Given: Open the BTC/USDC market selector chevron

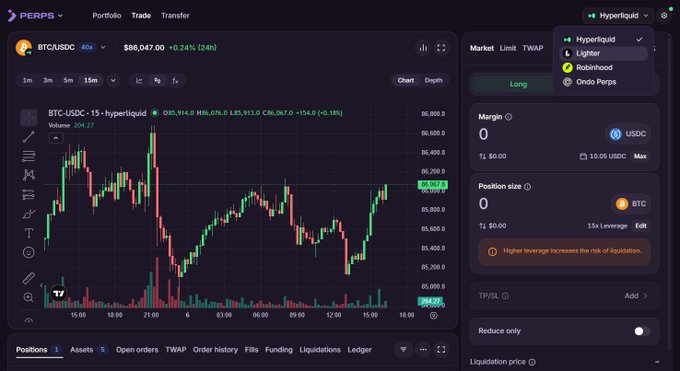Looking at the screenshot, I should tap(103, 47).
